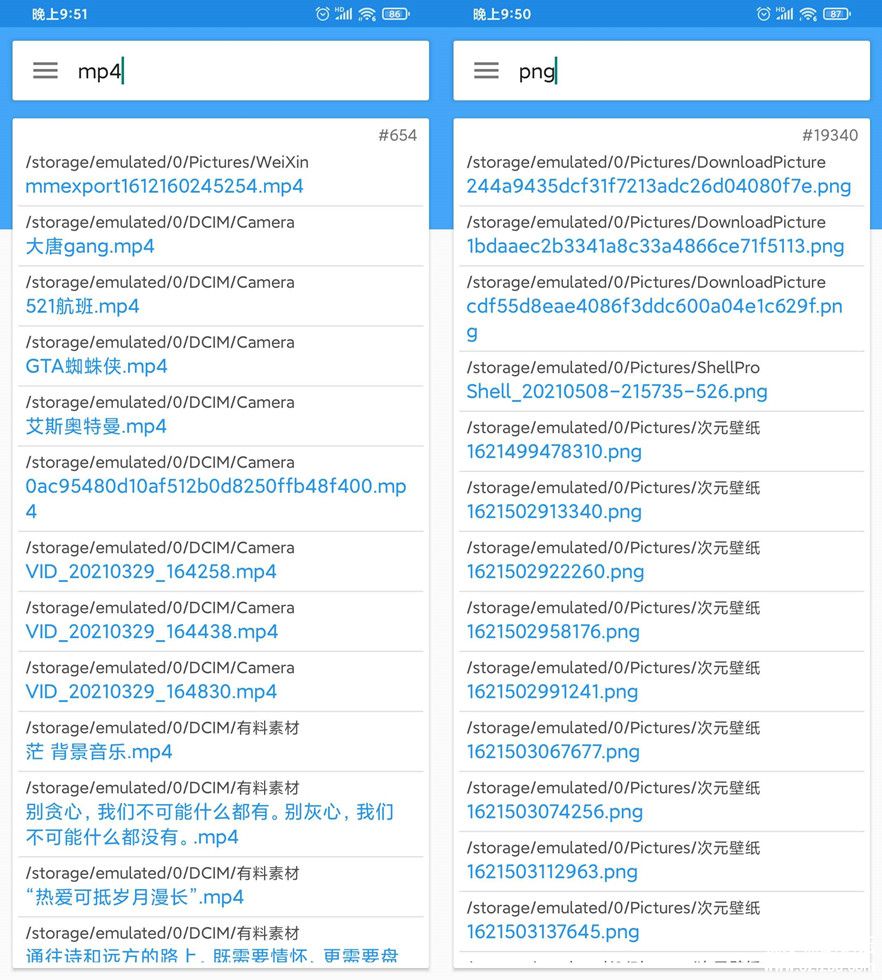Tap alarm icon in right status bar
Screen dimensions: 882x980
(764, 14)
